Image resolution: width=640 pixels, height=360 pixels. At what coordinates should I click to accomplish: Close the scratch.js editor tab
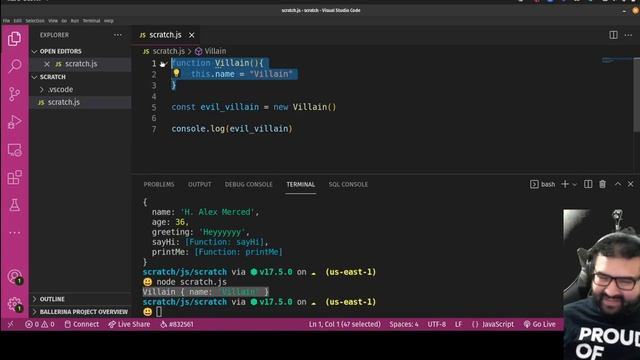point(191,35)
